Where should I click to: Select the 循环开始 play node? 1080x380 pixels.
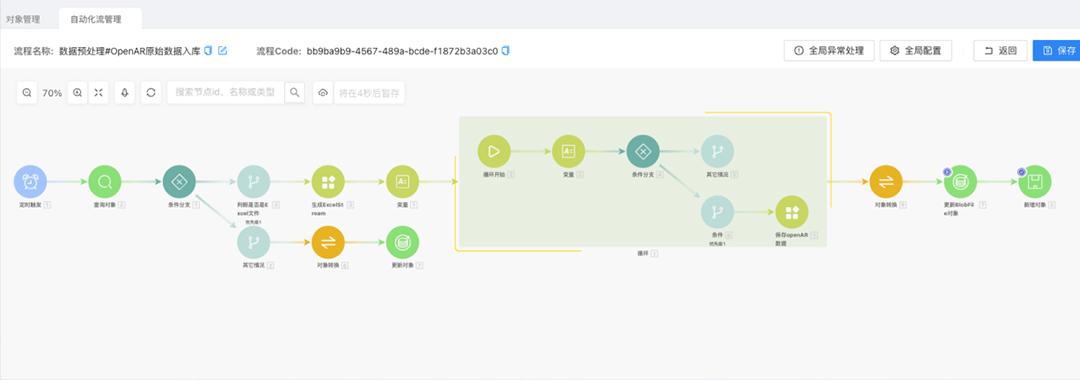[494, 151]
